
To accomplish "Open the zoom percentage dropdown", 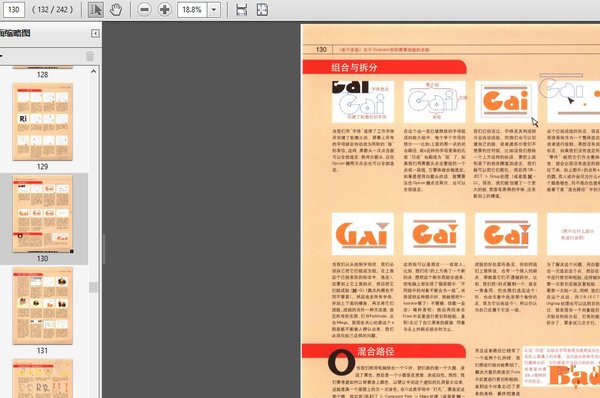I will coord(214,10).
